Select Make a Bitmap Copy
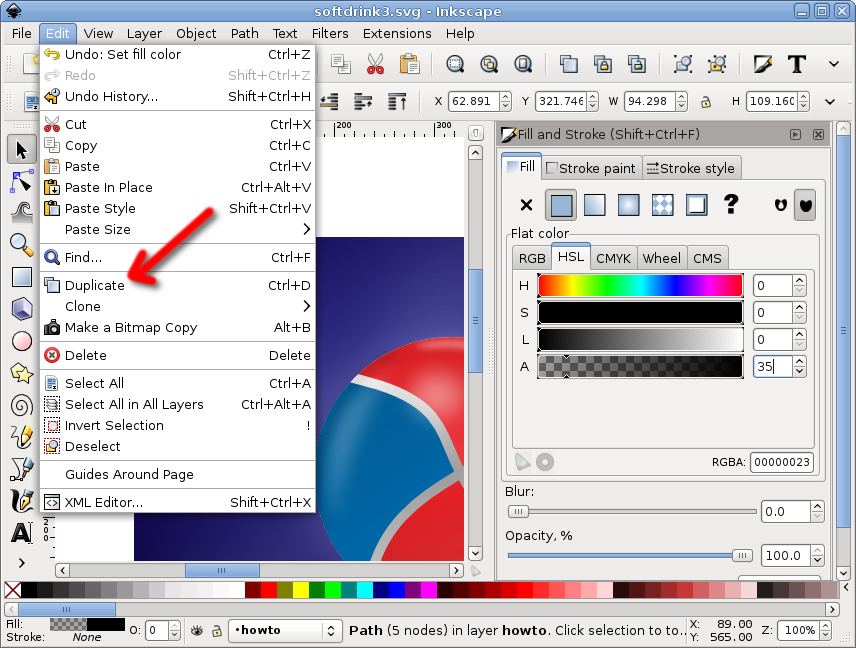This screenshot has height=648, width=856. point(178,328)
